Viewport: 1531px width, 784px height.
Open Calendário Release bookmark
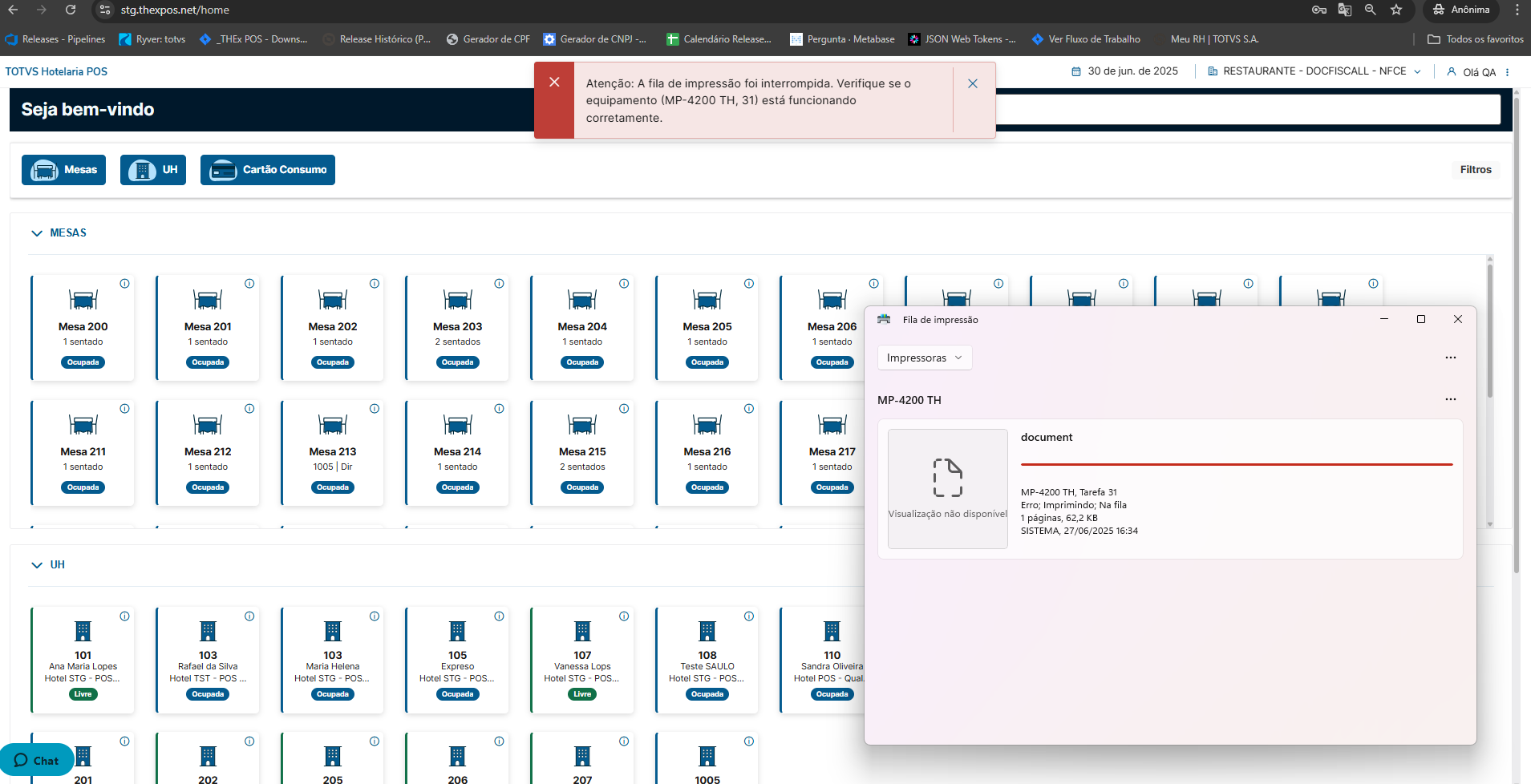pos(719,39)
